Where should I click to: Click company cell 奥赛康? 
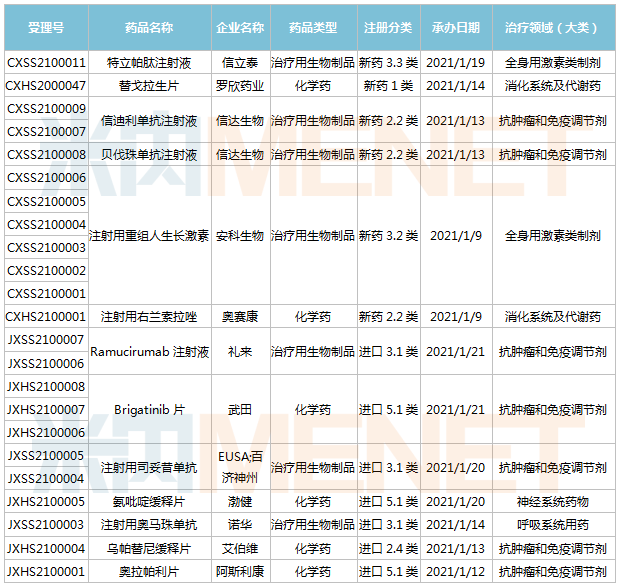240,317
